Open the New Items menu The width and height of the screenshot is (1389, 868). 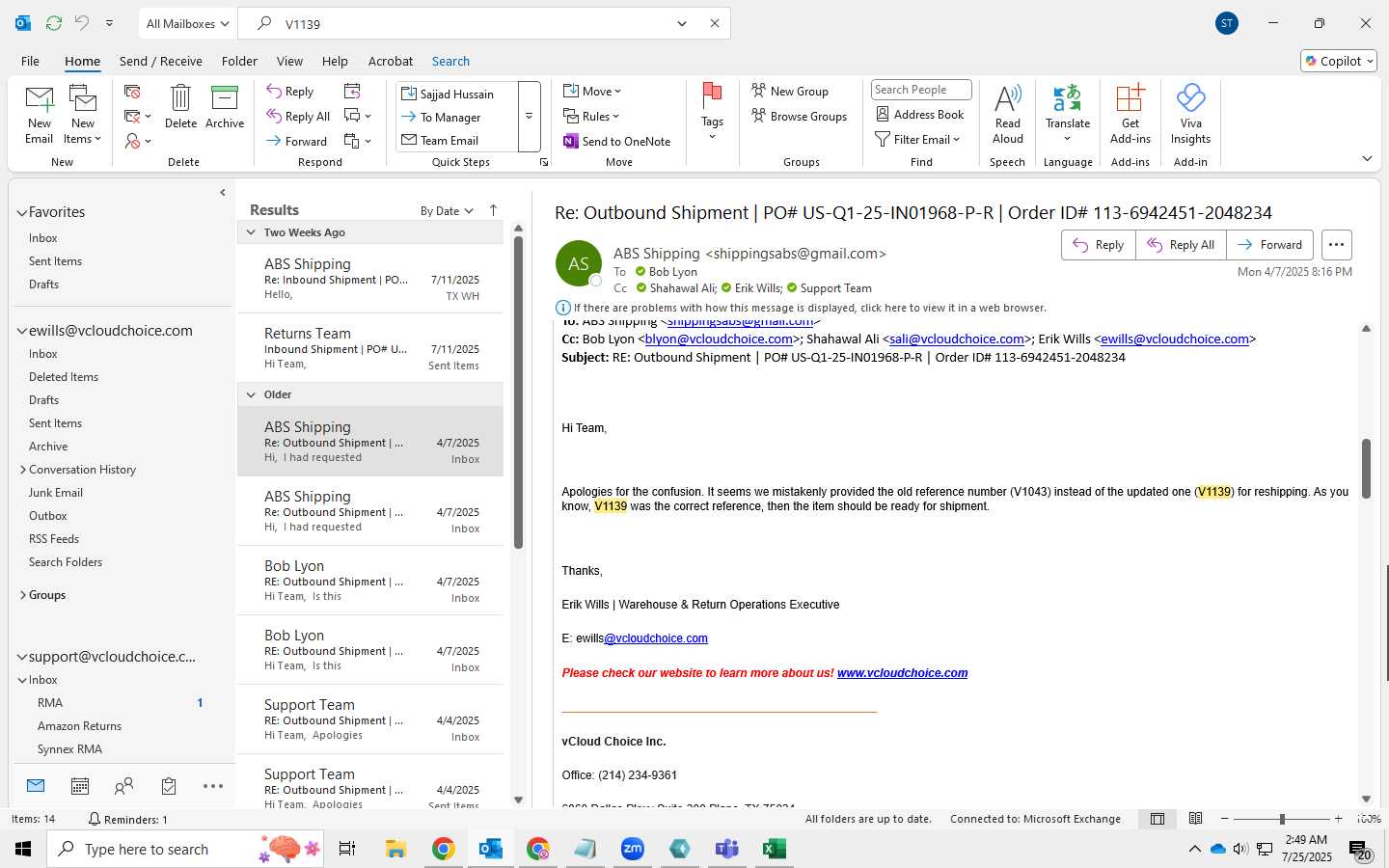coord(83,115)
